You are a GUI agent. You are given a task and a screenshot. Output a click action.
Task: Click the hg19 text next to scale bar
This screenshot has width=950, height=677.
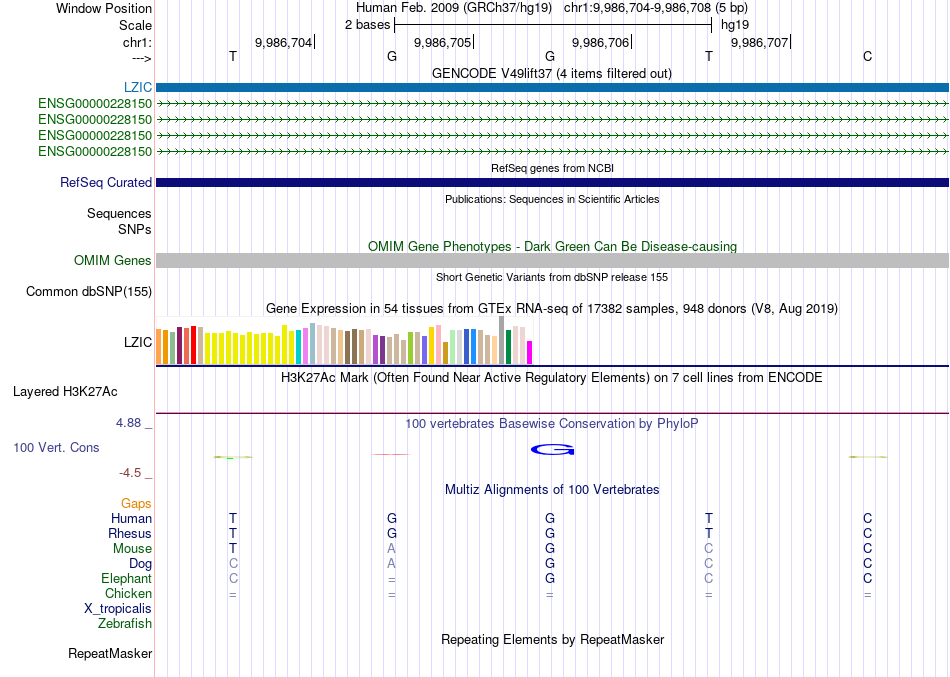click(x=735, y=25)
